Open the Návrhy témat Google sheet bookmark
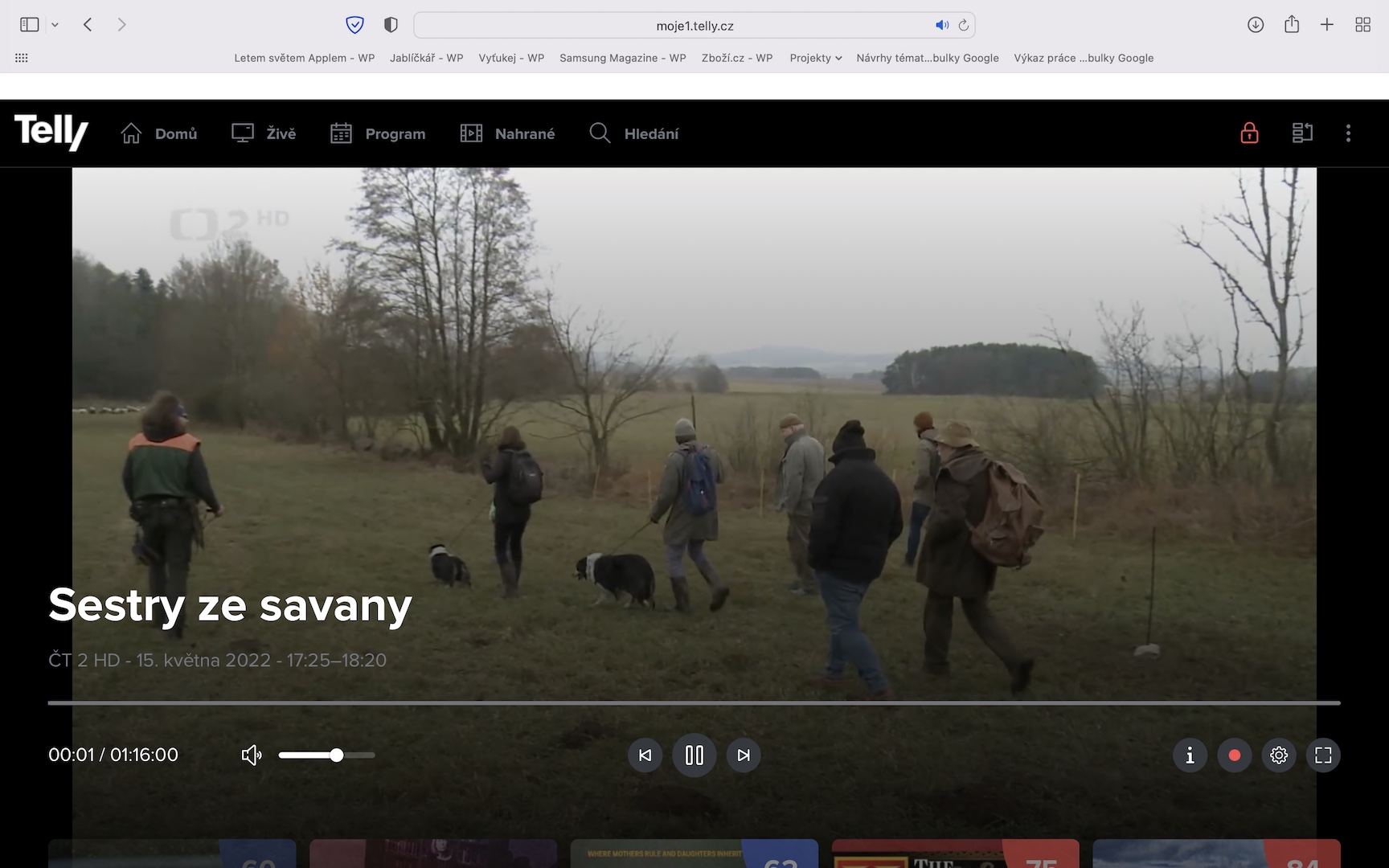The width and height of the screenshot is (1389, 868). tap(928, 58)
